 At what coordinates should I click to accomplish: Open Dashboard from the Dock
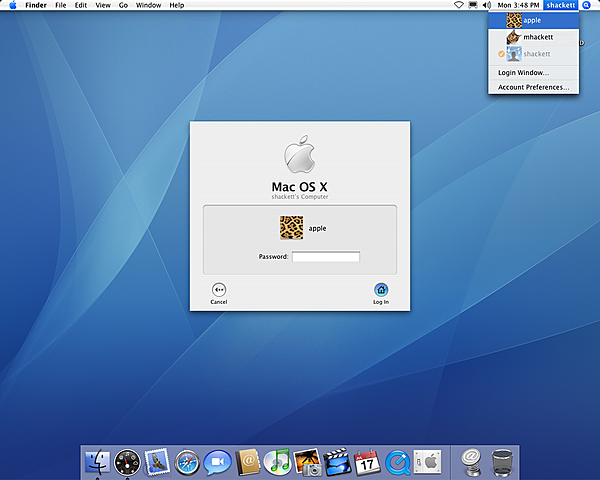127,462
